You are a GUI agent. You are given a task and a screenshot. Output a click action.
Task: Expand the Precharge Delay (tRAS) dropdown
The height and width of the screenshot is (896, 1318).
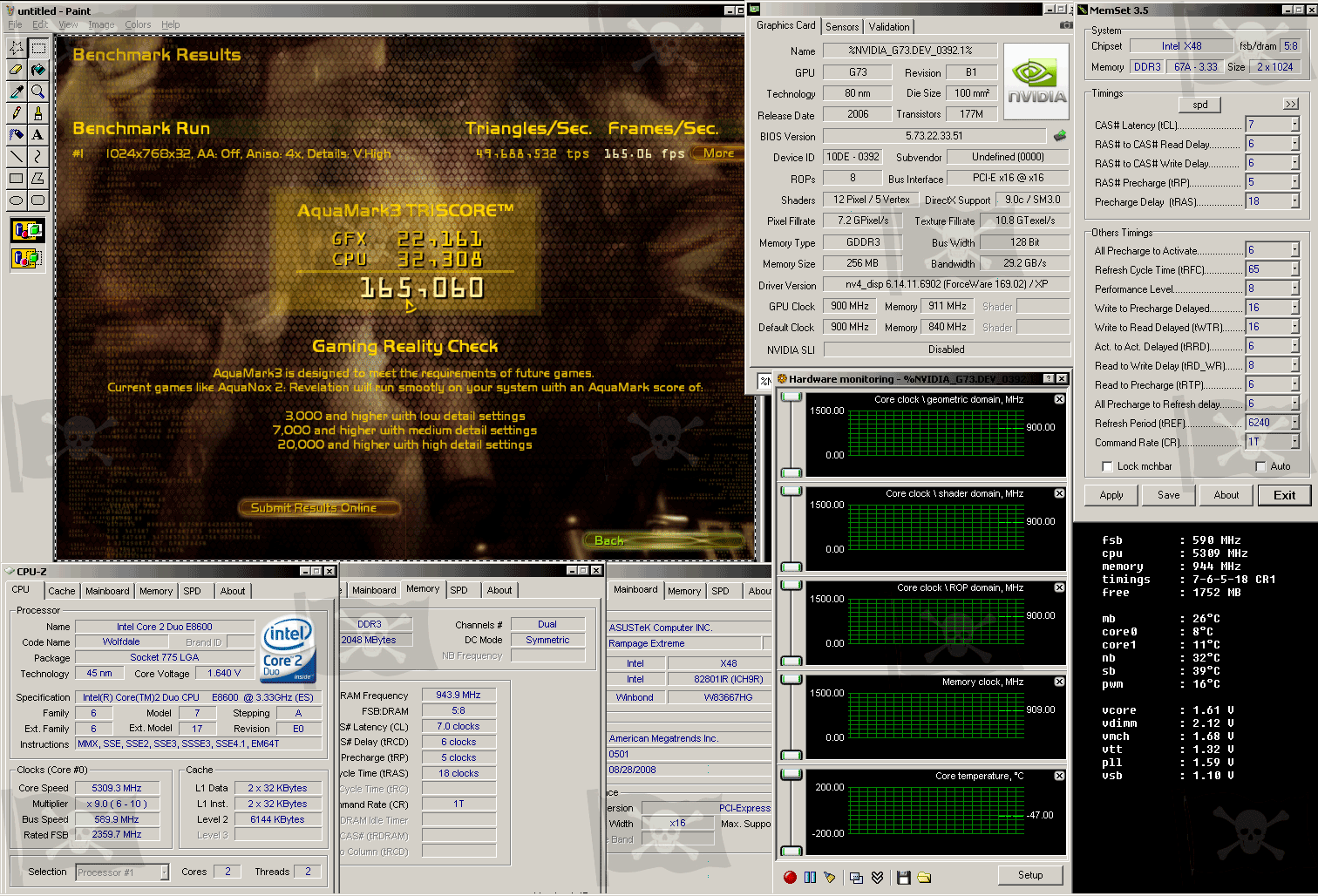1294,201
